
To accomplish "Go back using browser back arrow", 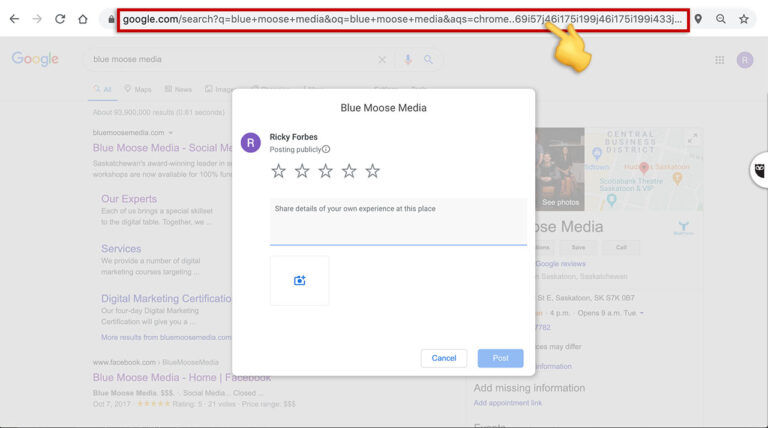I will pyautogui.click(x=14, y=19).
